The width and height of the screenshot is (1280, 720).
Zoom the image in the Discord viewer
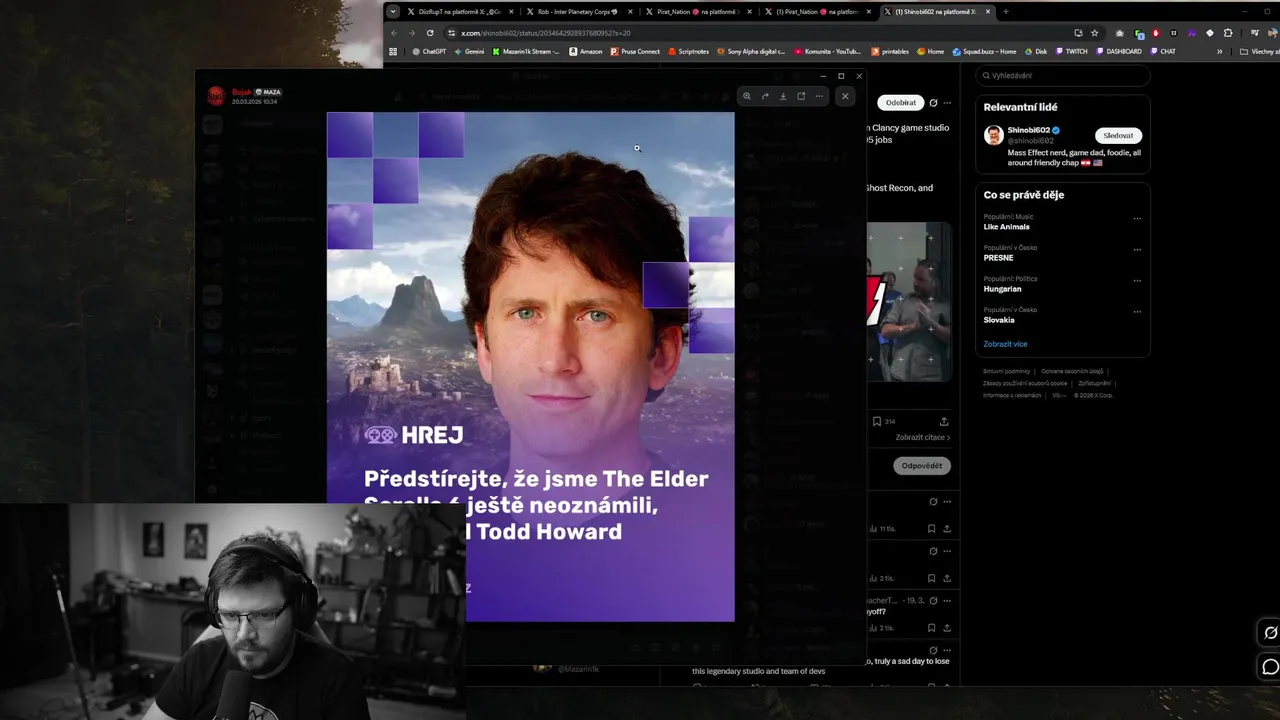[x=746, y=96]
